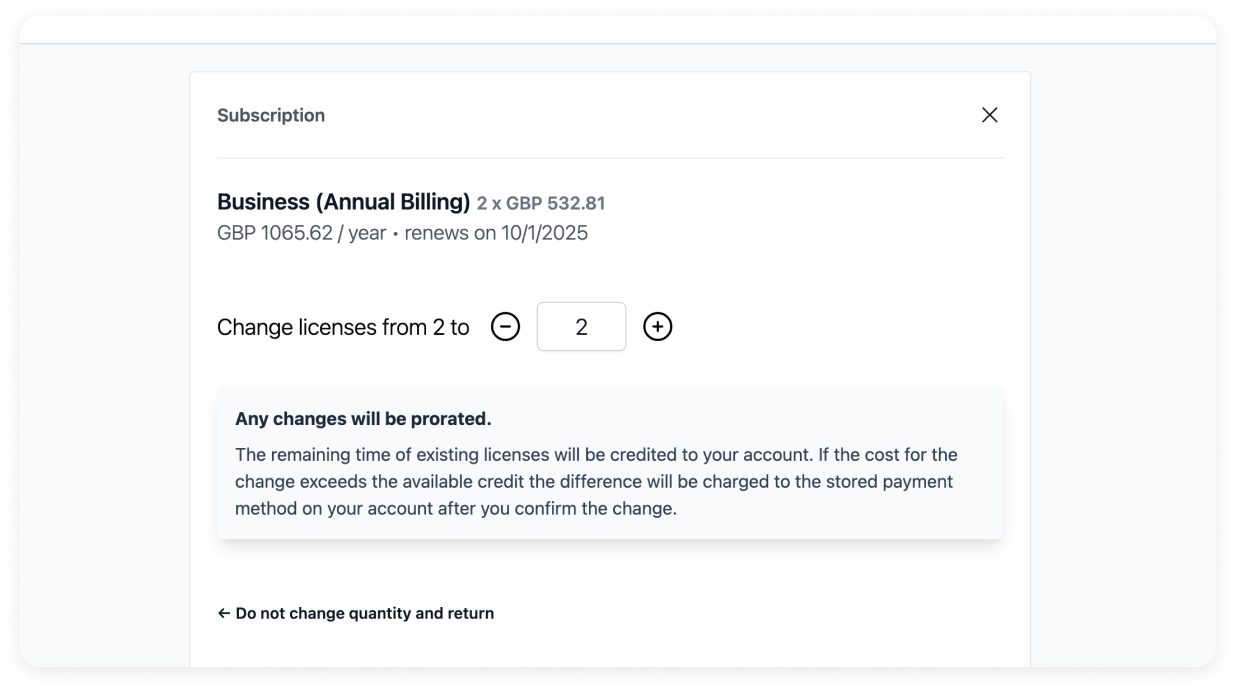Click the 'Any changes will be prorated.' heading
Image resolution: width=1236 pixels, height=691 pixels.
click(363, 418)
